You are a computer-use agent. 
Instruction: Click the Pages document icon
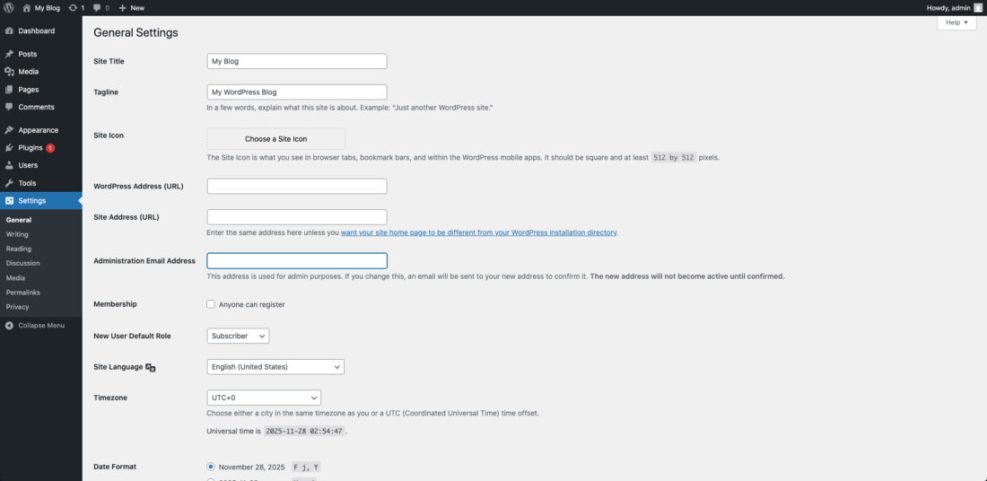pyautogui.click(x=9, y=89)
